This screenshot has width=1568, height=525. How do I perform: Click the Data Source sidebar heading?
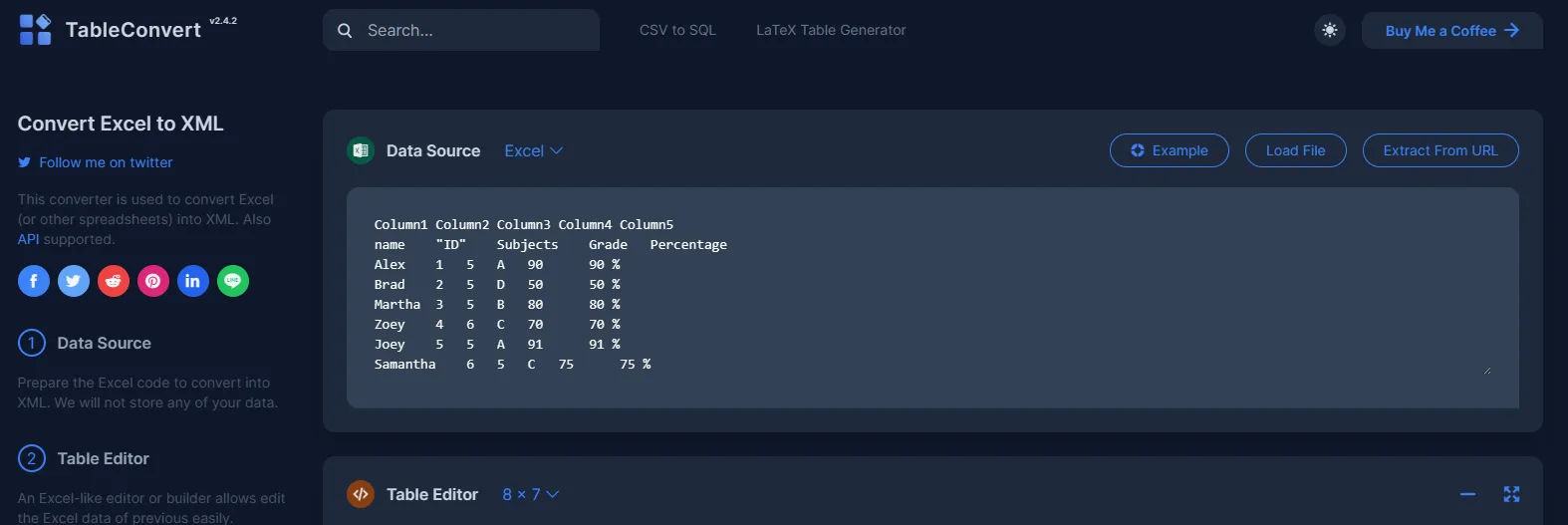click(x=105, y=343)
